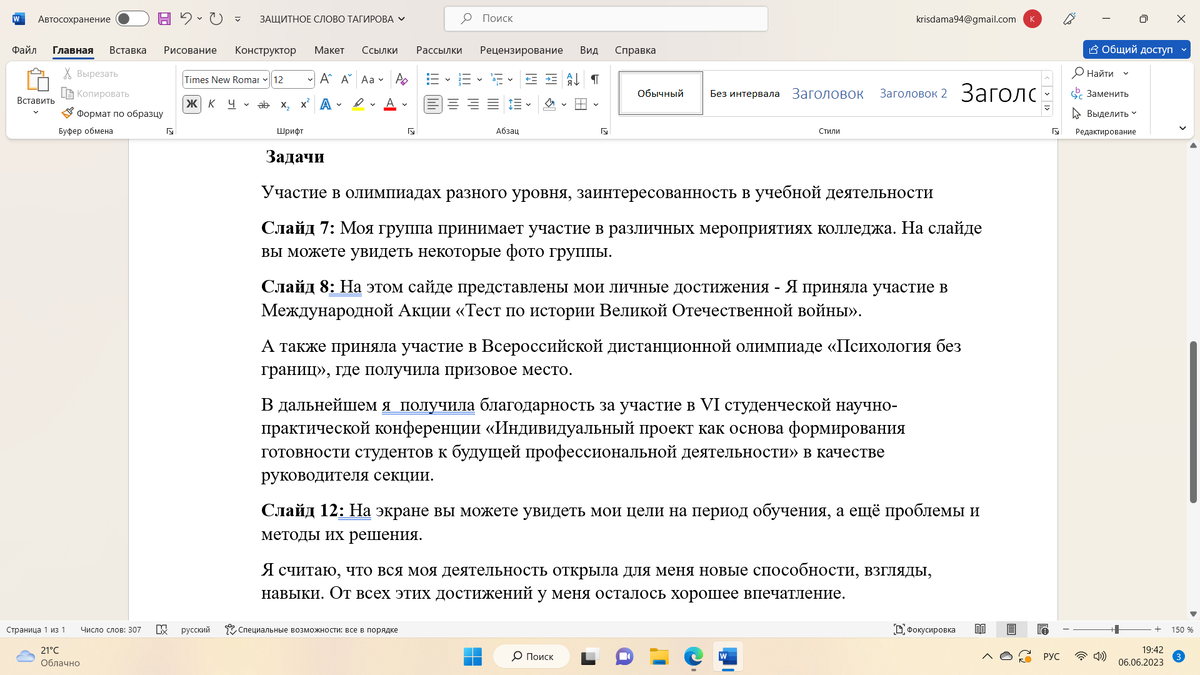1200x675 pixels.
Task: Open the font size dropdown showing 12
Action: [309, 79]
